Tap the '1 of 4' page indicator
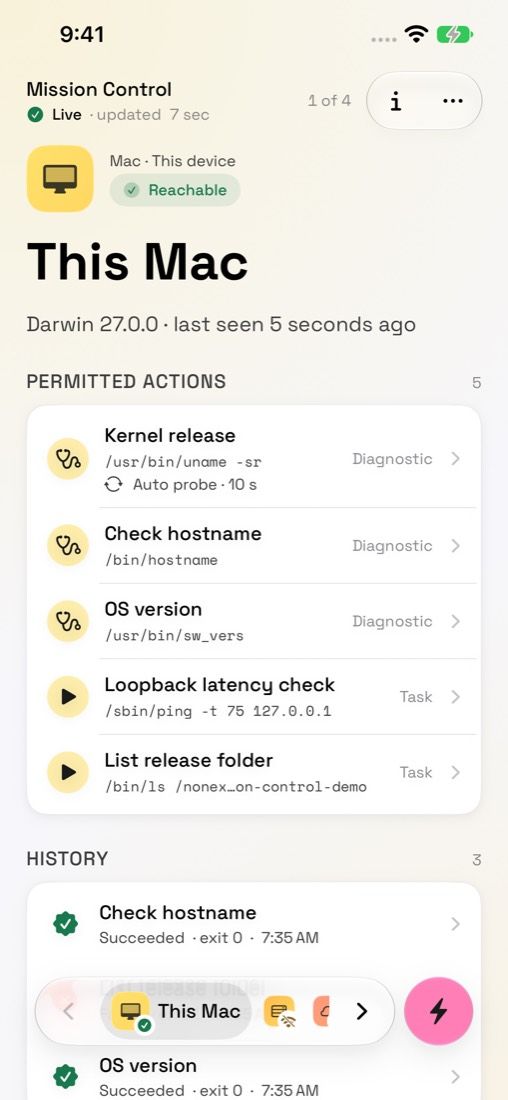Image resolution: width=508 pixels, height=1100 pixels. [x=329, y=100]
